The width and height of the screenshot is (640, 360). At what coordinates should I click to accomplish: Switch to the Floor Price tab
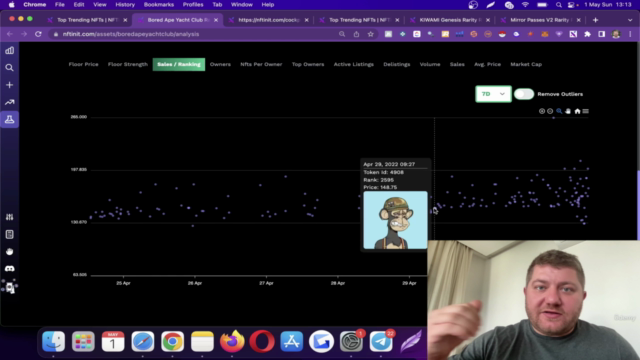(83, 64)
